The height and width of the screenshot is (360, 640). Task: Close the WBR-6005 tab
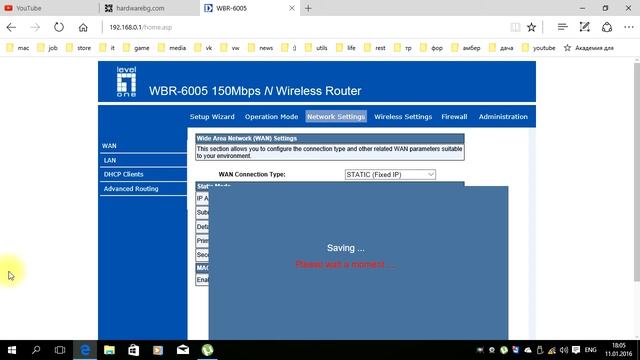[292, 8]
